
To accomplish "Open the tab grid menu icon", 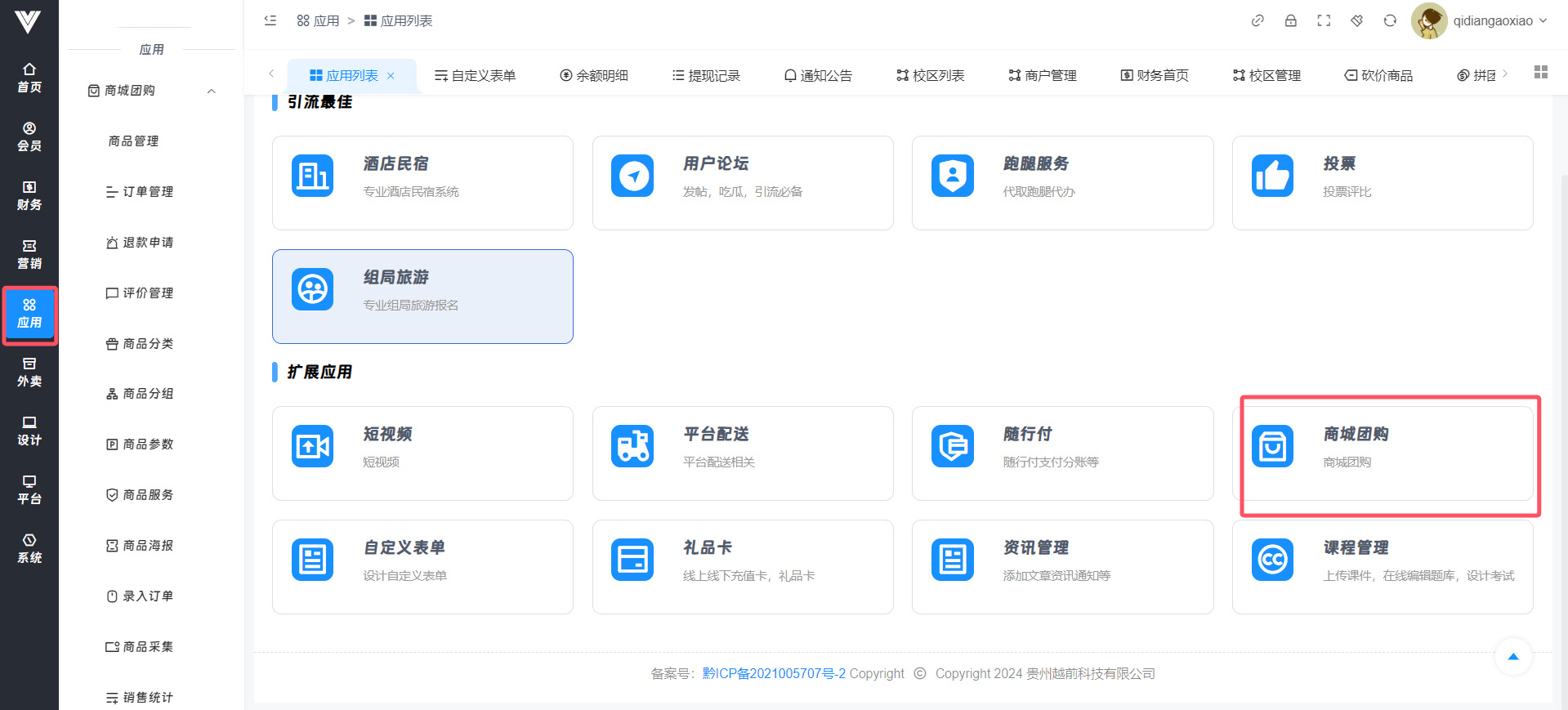I will 1541,73.
